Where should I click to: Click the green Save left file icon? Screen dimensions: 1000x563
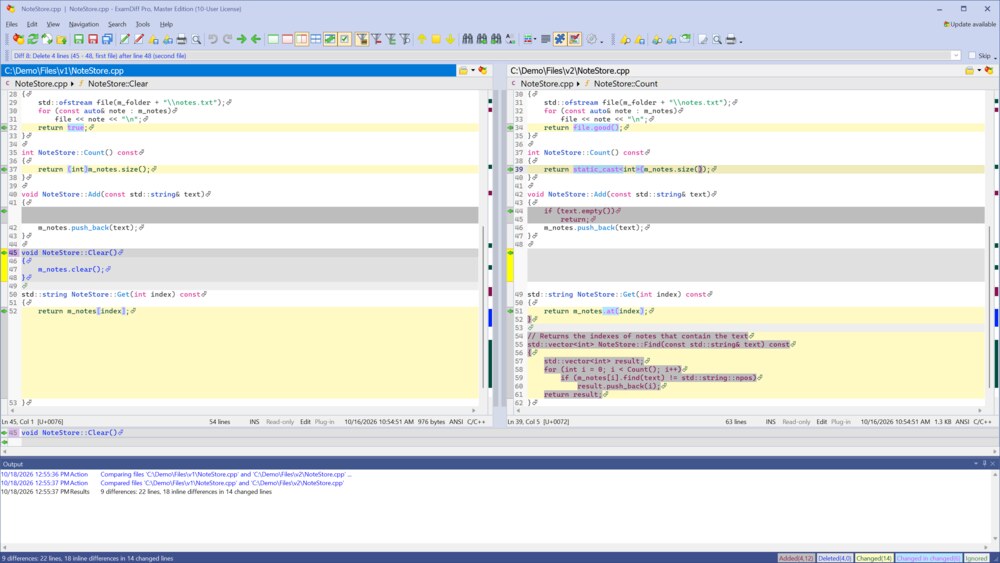tap(78, 40)
